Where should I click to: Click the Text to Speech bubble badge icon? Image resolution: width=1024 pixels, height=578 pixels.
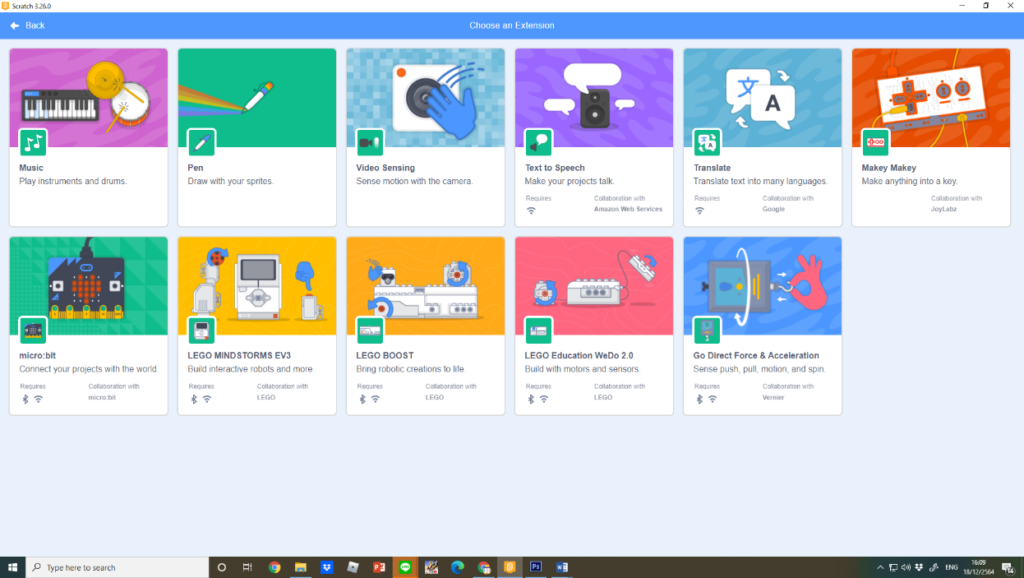[539, 141]
